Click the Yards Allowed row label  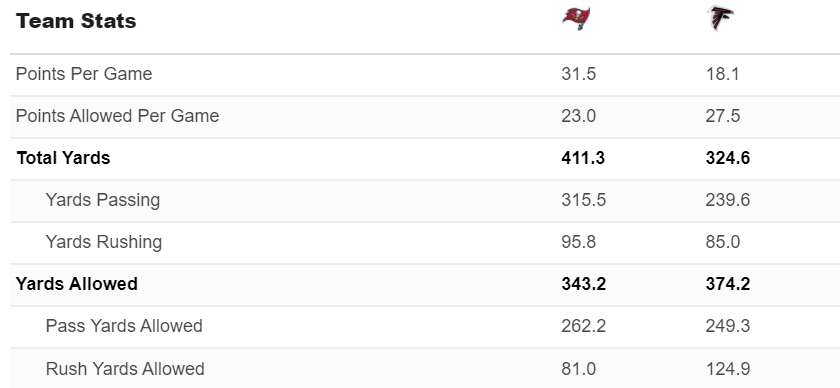click(x=77, y=283)
